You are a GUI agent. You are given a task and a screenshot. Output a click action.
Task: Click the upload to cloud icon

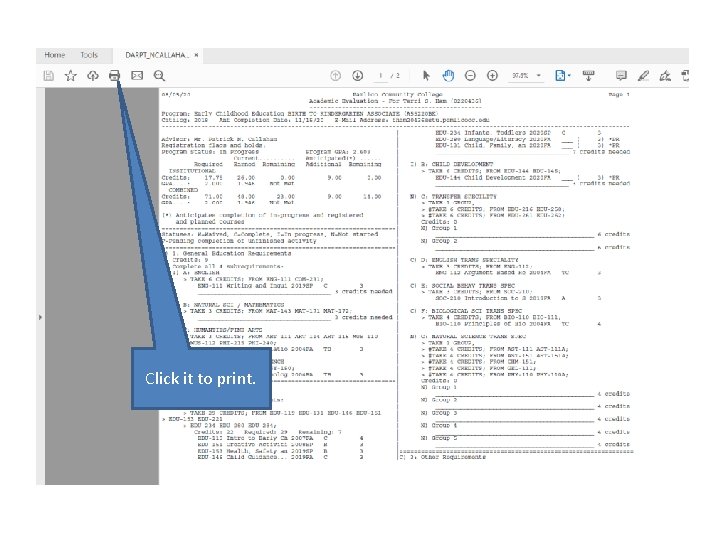pos(93,76)
